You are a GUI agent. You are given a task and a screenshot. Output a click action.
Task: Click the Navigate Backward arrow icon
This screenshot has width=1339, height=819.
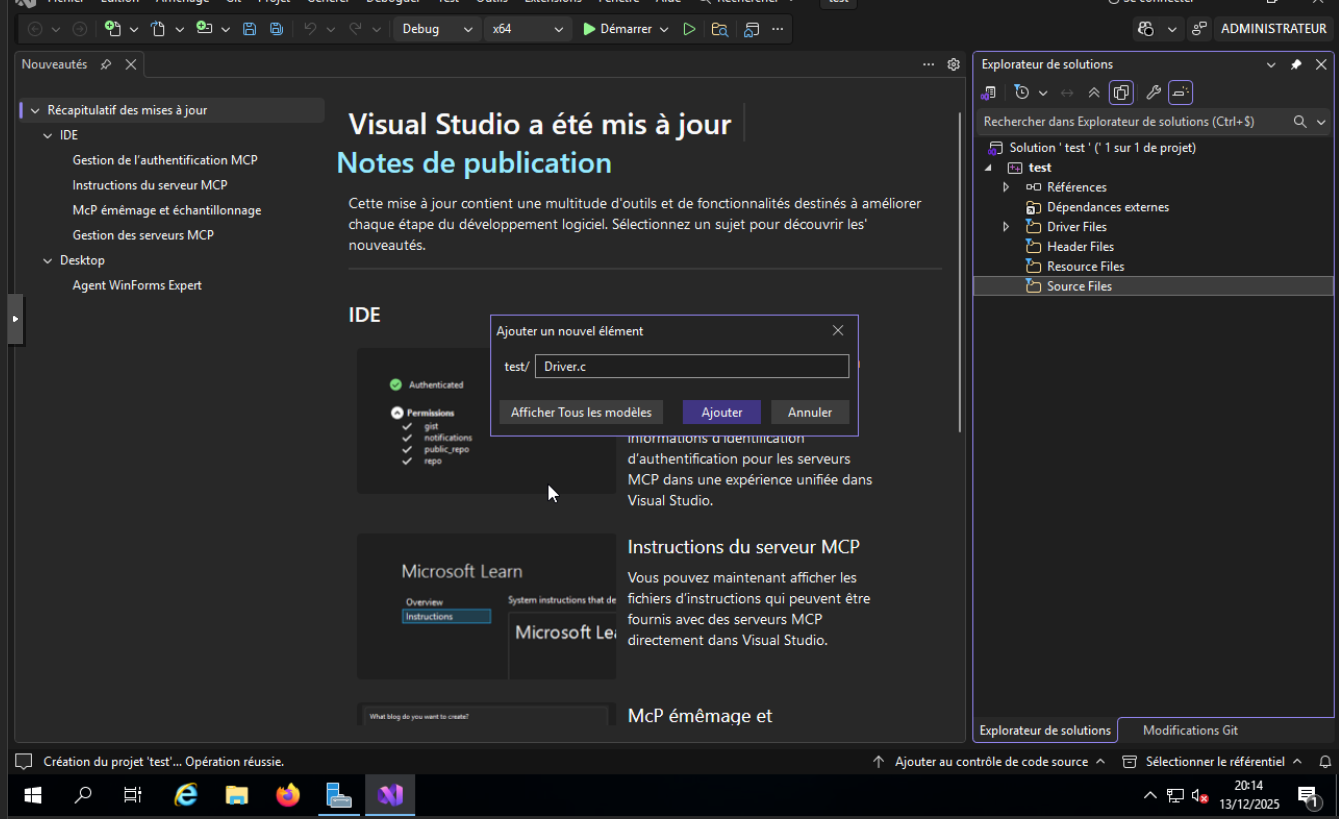point(35,29)
